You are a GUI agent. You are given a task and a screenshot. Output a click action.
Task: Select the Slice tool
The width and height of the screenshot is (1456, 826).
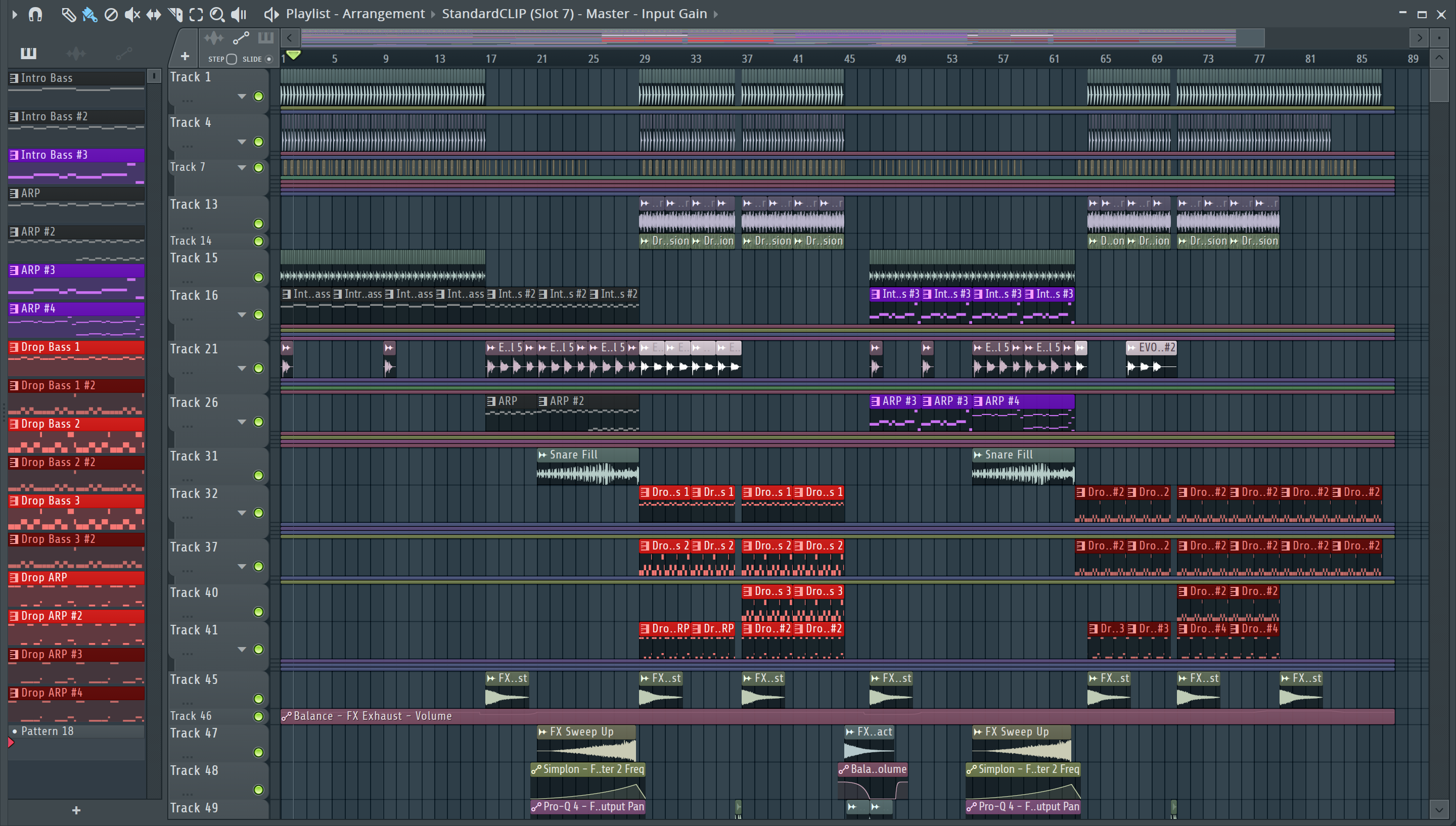(175, 14)
